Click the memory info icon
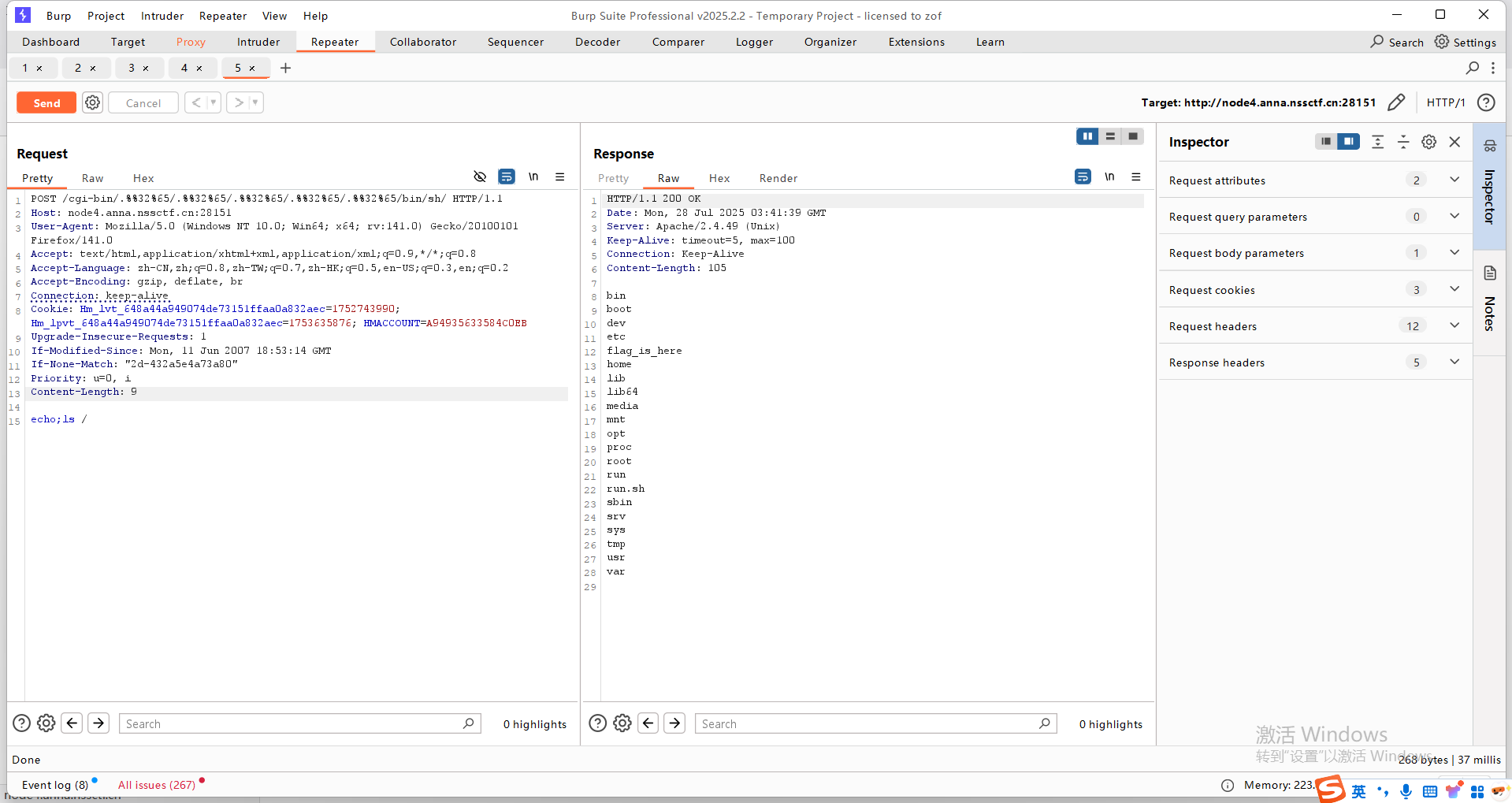 pyautogui.click(x=1228, y=785)
